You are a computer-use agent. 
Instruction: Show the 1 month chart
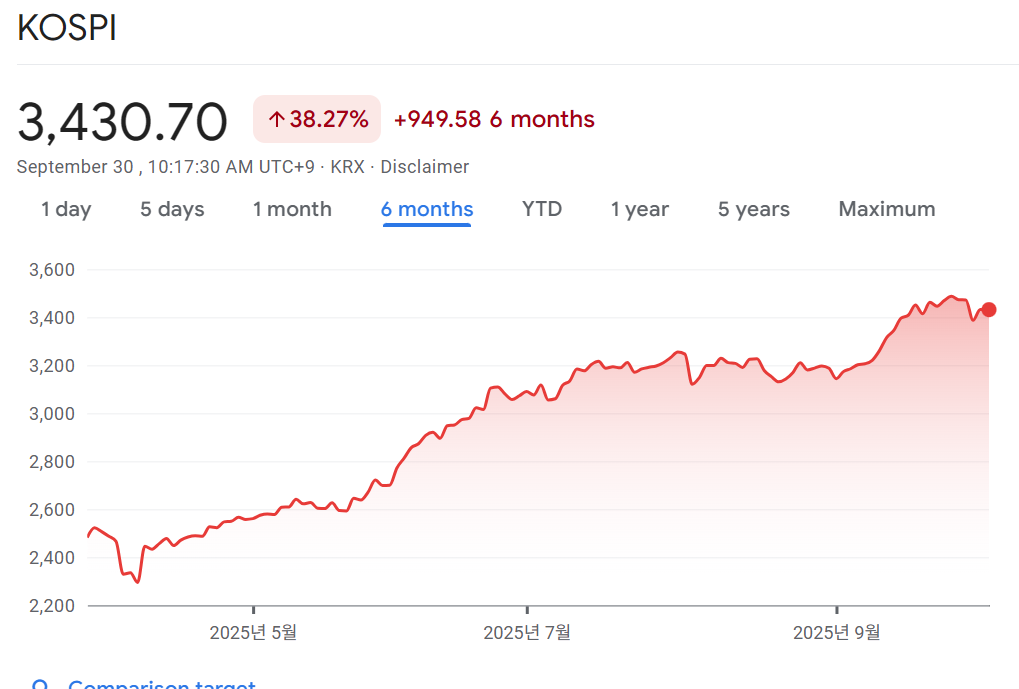pyautogui.click(x=292, y=209)
